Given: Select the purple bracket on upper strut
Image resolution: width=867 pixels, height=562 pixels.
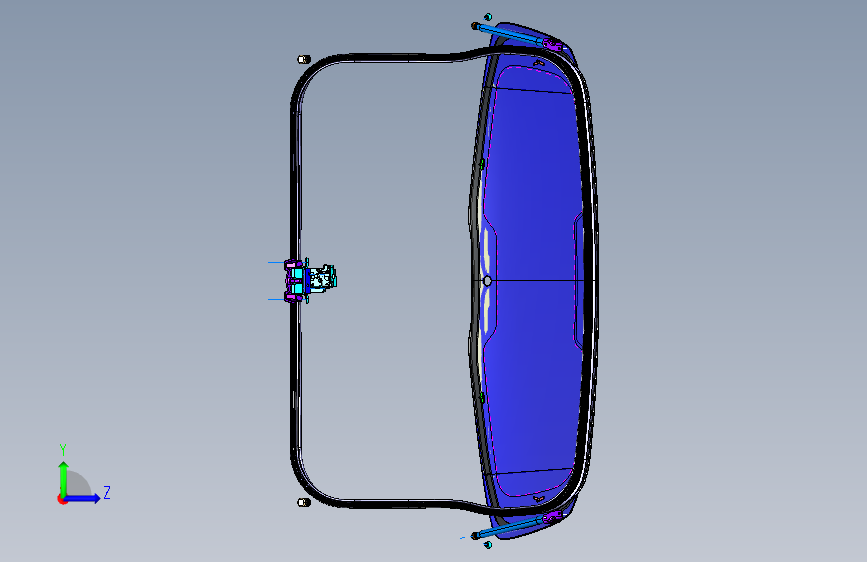Looking at the screenshot, I should pos(552,45).
